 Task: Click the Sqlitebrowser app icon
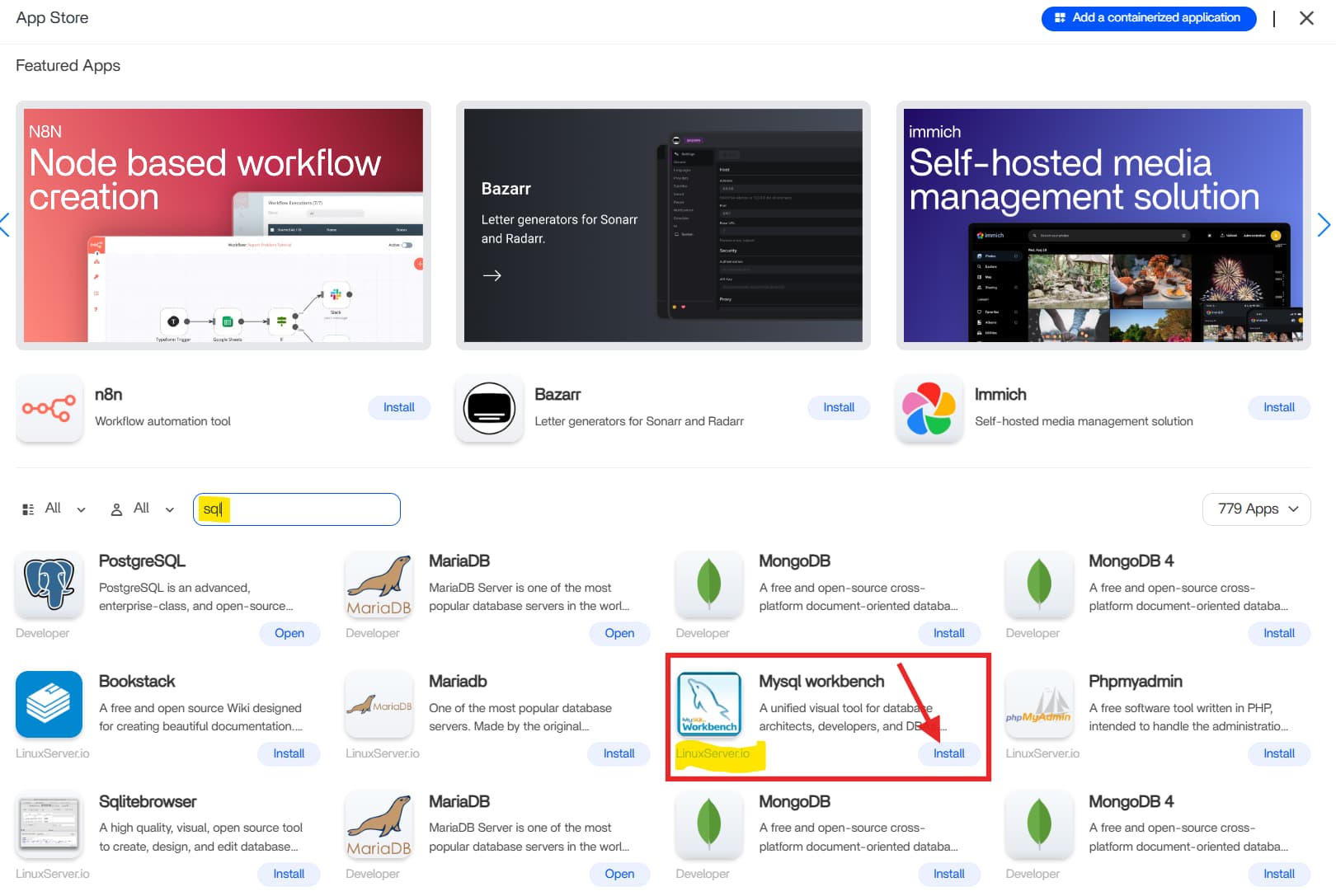coord(49,824)
